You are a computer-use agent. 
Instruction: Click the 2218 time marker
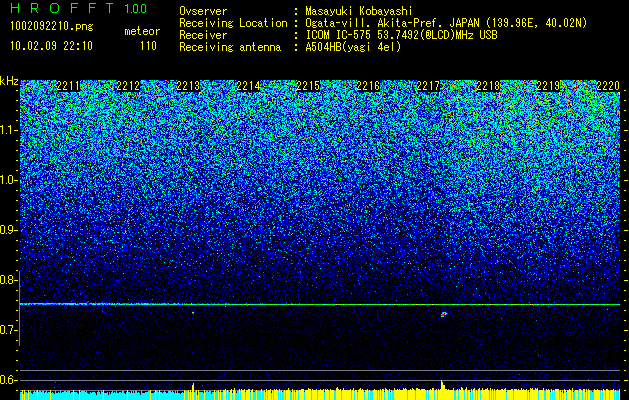(488, 85)
